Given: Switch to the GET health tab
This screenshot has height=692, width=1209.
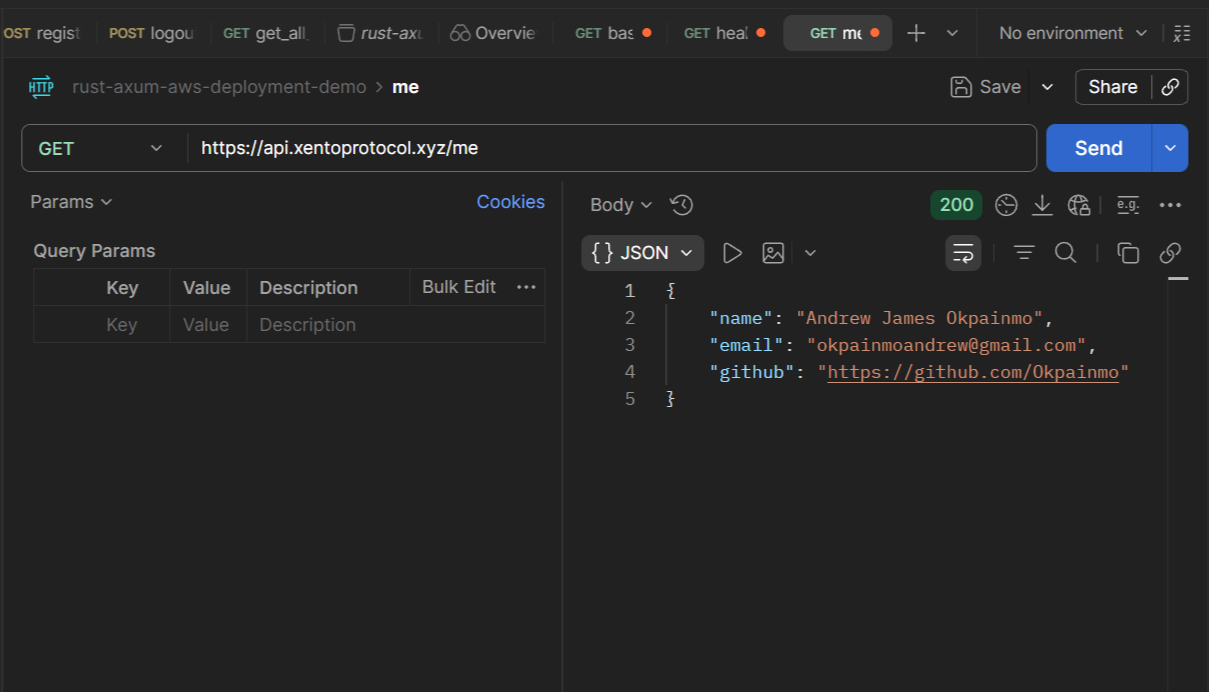Looking at the screenshot, I should (724, 33).
